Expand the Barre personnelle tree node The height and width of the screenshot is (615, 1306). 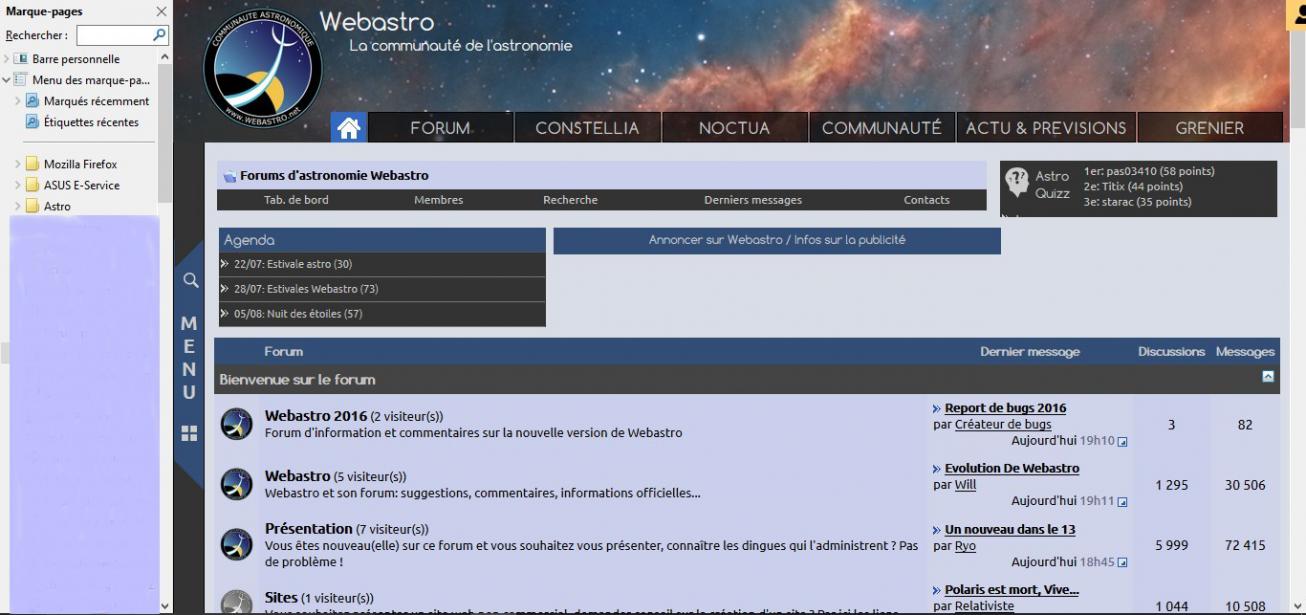6,59
